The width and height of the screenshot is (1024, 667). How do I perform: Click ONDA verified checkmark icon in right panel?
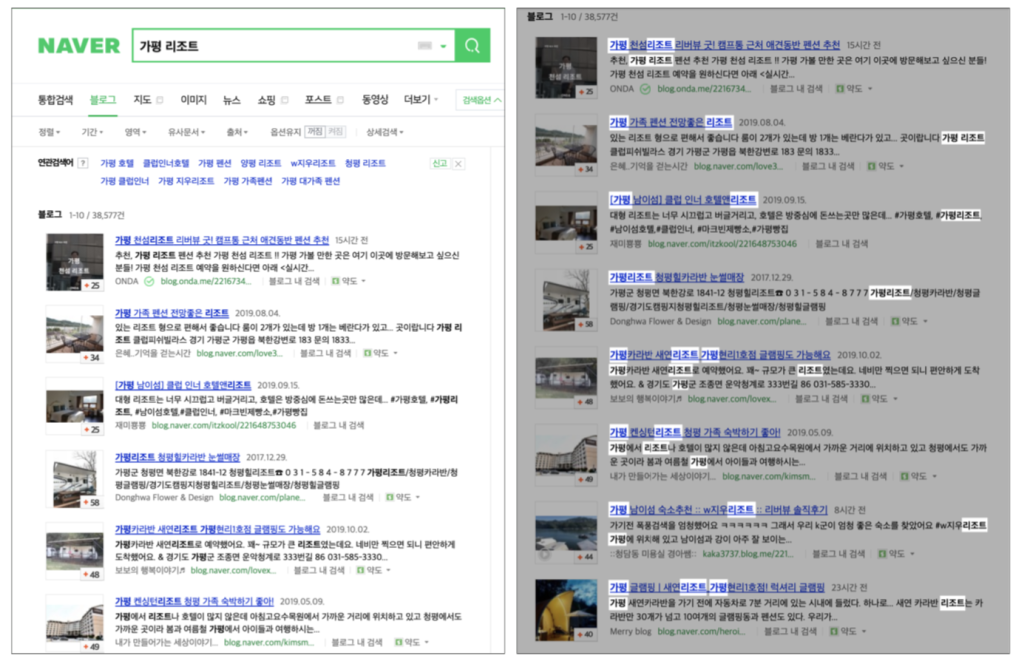coord(645,89)
